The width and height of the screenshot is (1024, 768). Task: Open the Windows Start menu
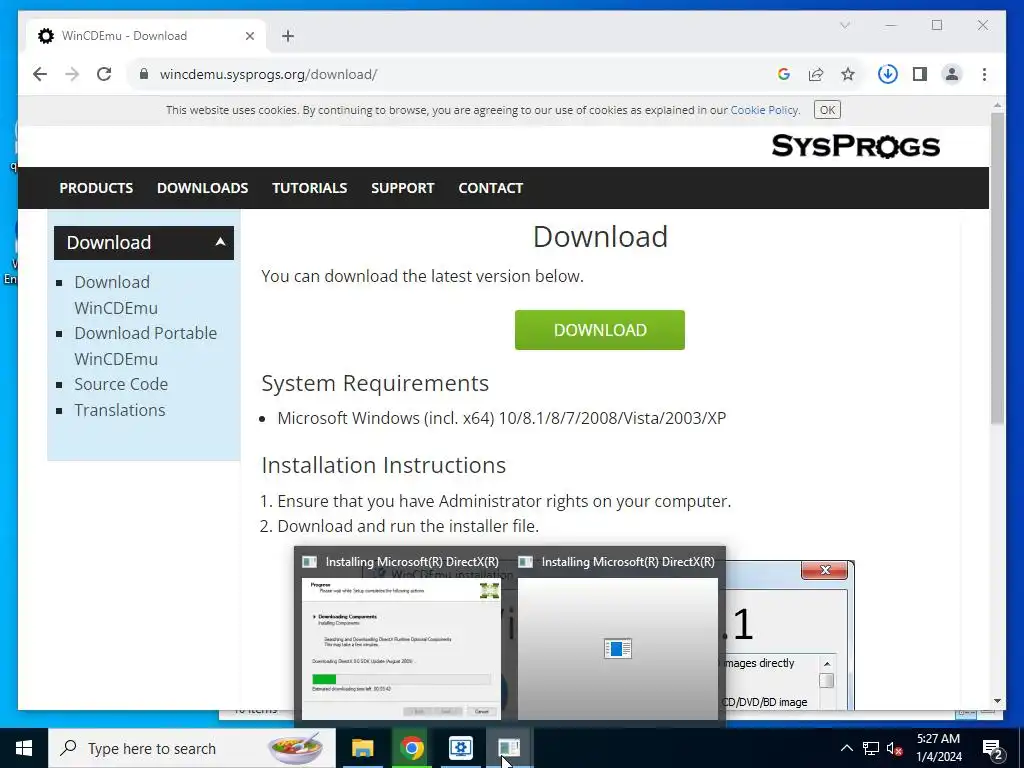[24, 748]
